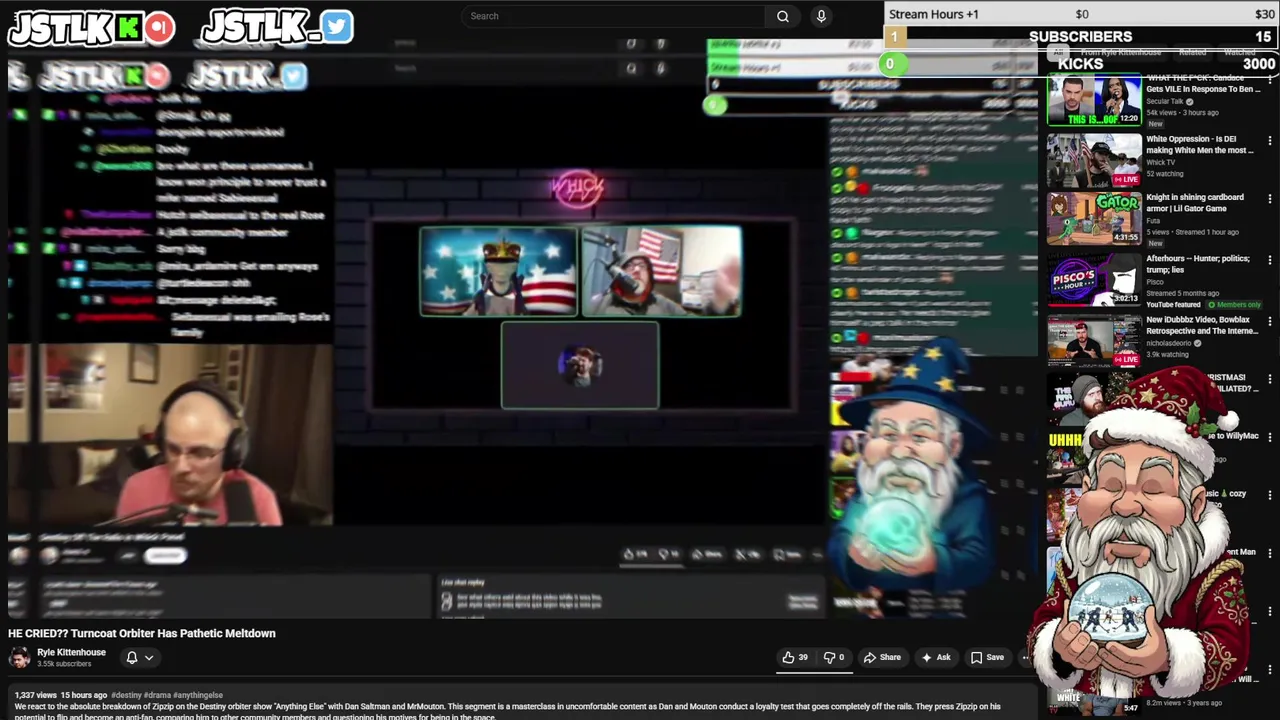Open the Secular Talk channel name
This screenshot has width=1280, height=720.
[x=1165, y=101]
